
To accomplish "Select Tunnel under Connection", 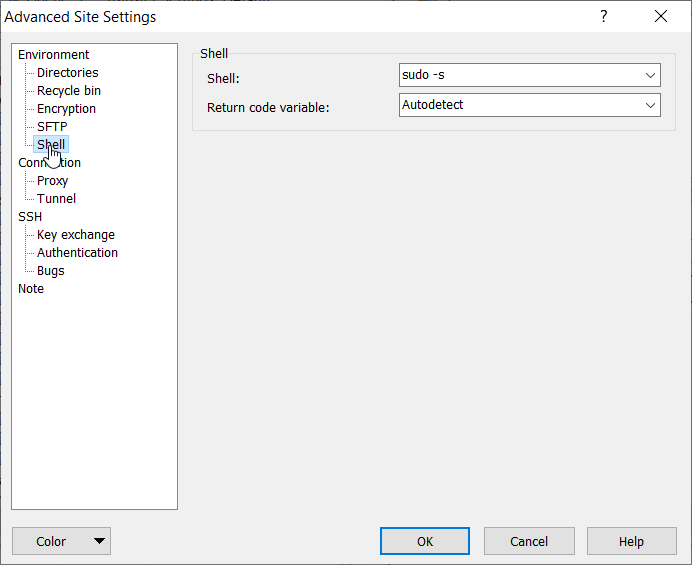I will click(56, 199).
